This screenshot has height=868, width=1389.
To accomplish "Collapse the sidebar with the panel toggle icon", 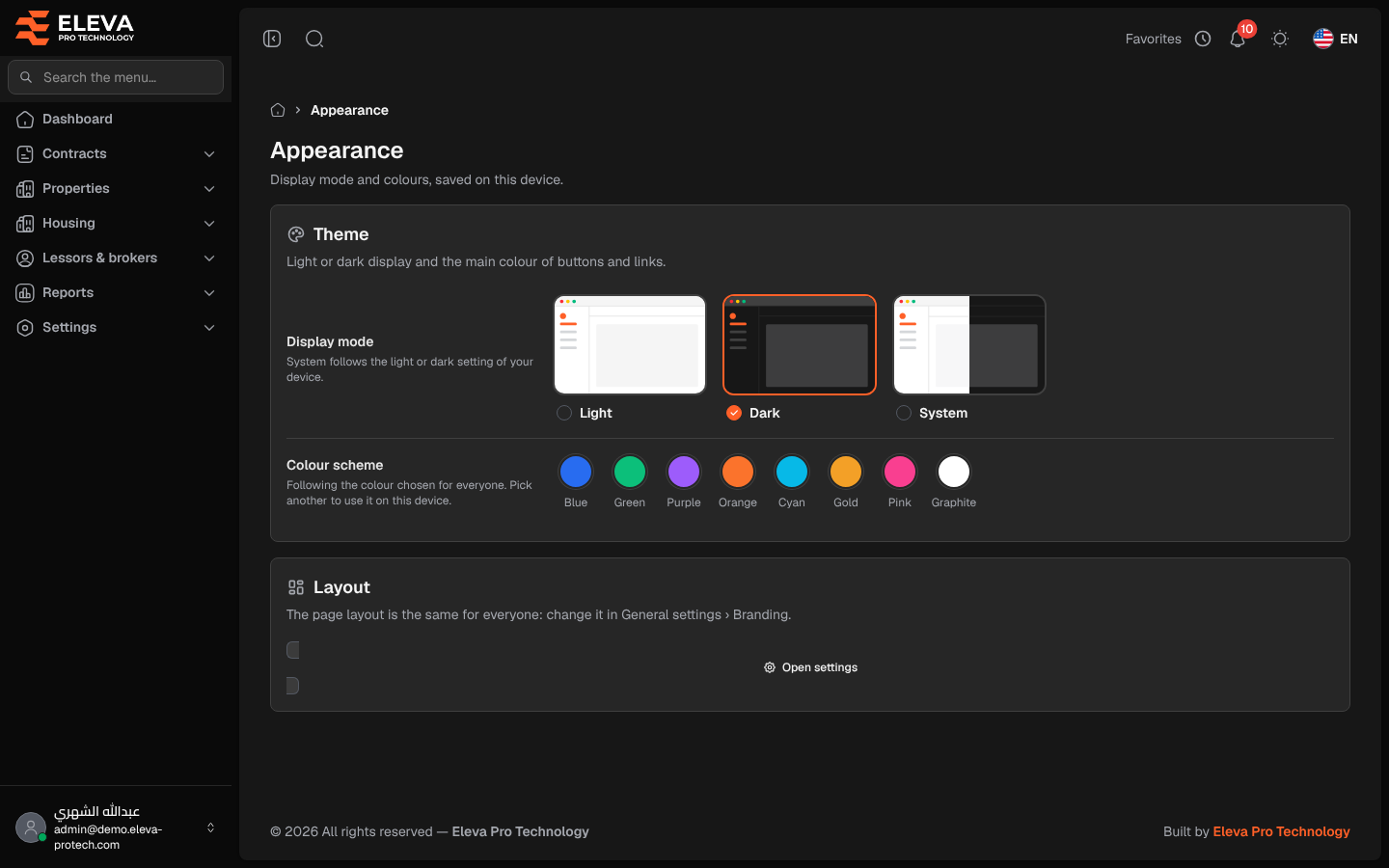I will pyautogui.click(x=272, y=39).
